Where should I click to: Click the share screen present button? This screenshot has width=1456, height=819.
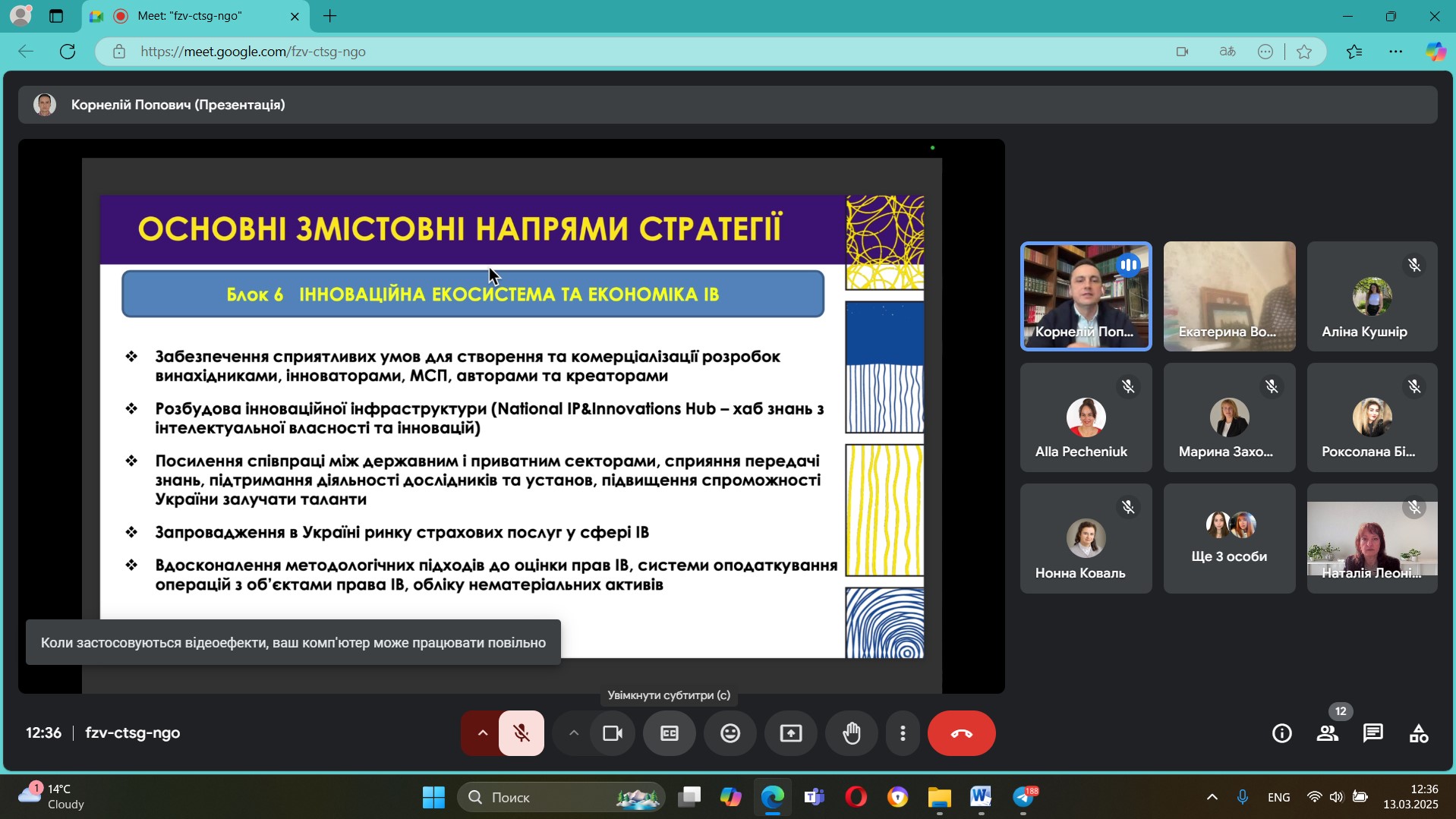[x=791, y=733]
